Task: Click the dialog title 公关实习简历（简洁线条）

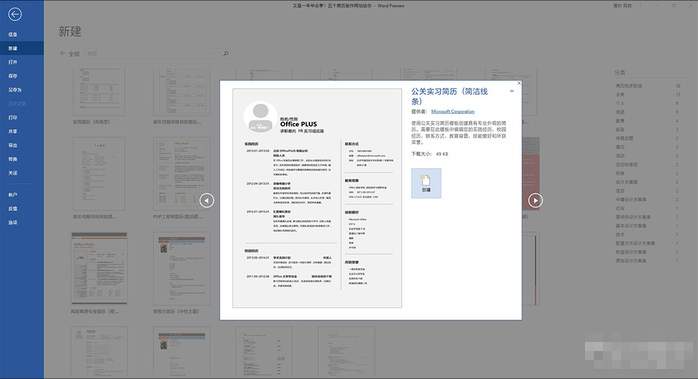Action: (x=450, y=96)
